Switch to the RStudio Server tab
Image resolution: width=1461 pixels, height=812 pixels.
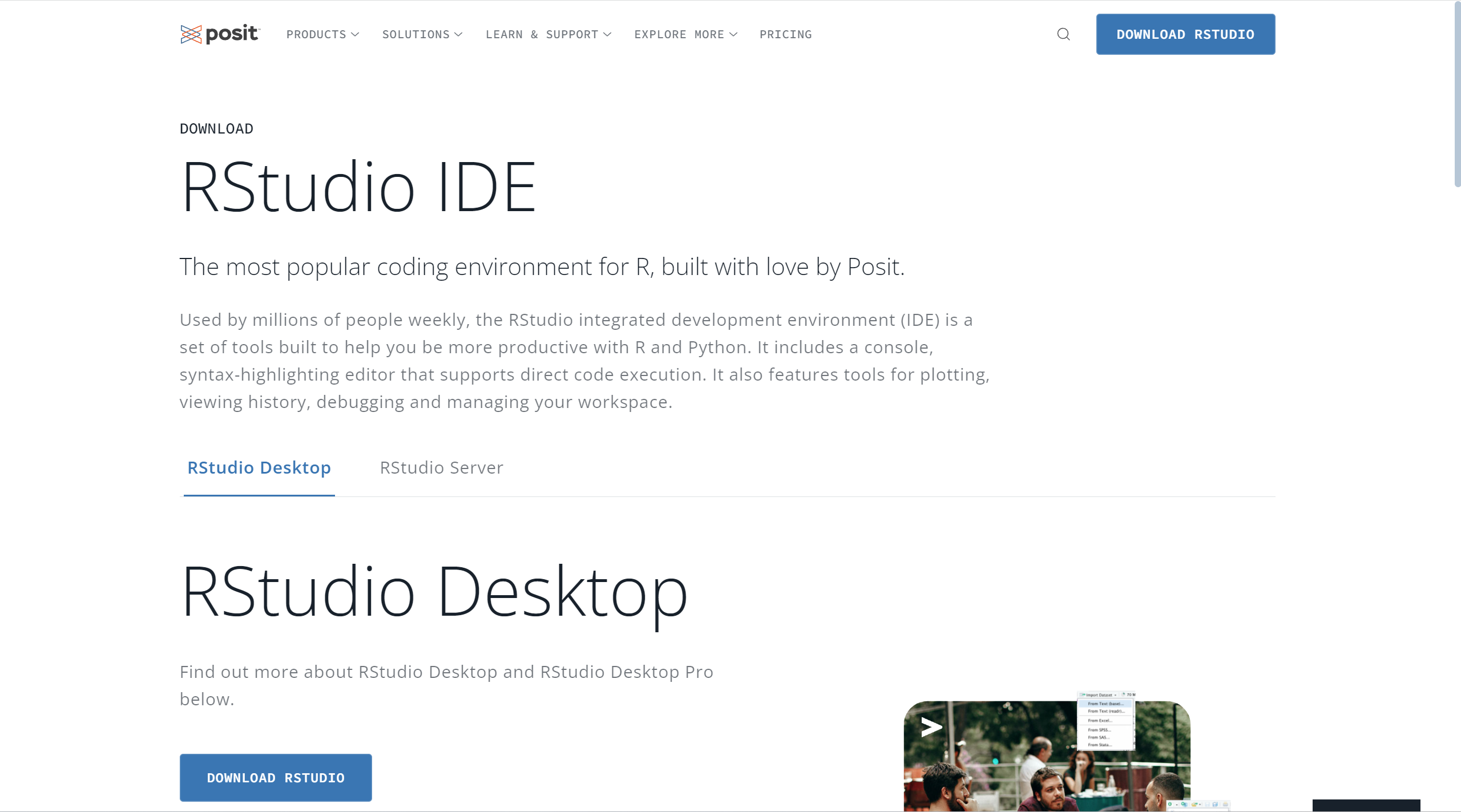click(441, 468)
